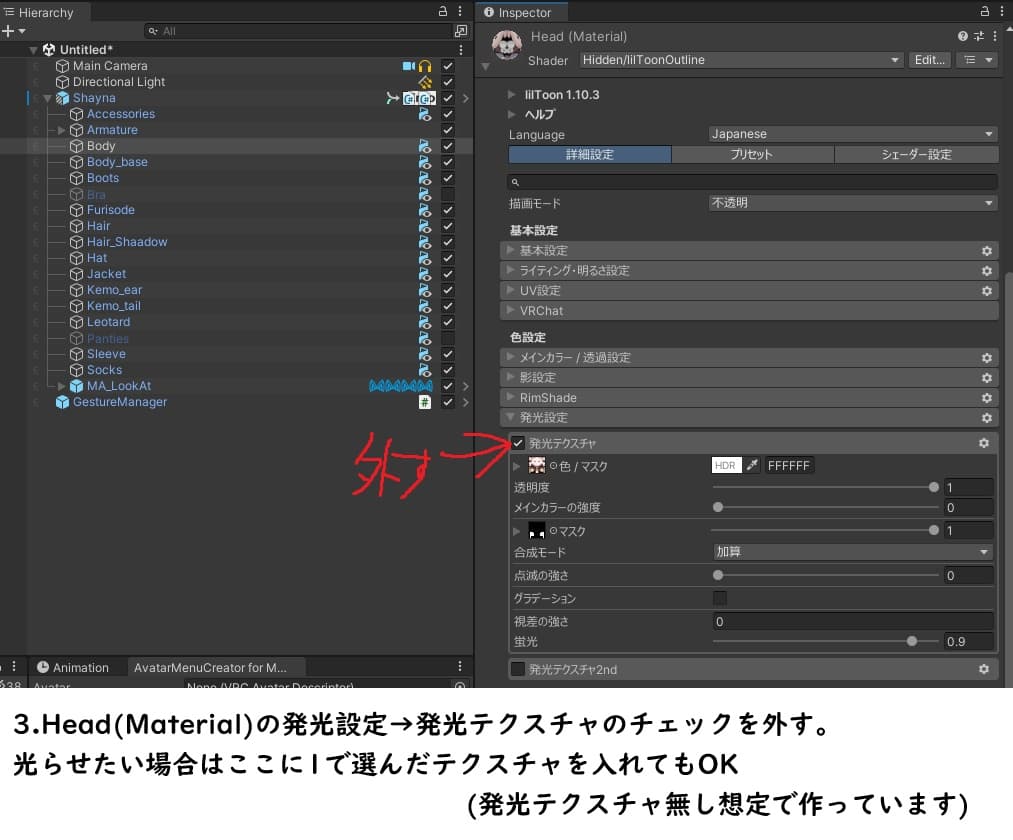Enable the 発光テクスチャ2nd checkbox
Screen dimensions: 1013x840
point(518,669)
